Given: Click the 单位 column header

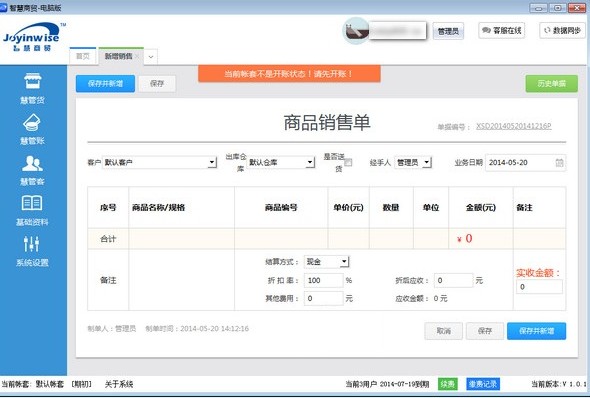Looking at the screenshot, I should tap(431, 208).
